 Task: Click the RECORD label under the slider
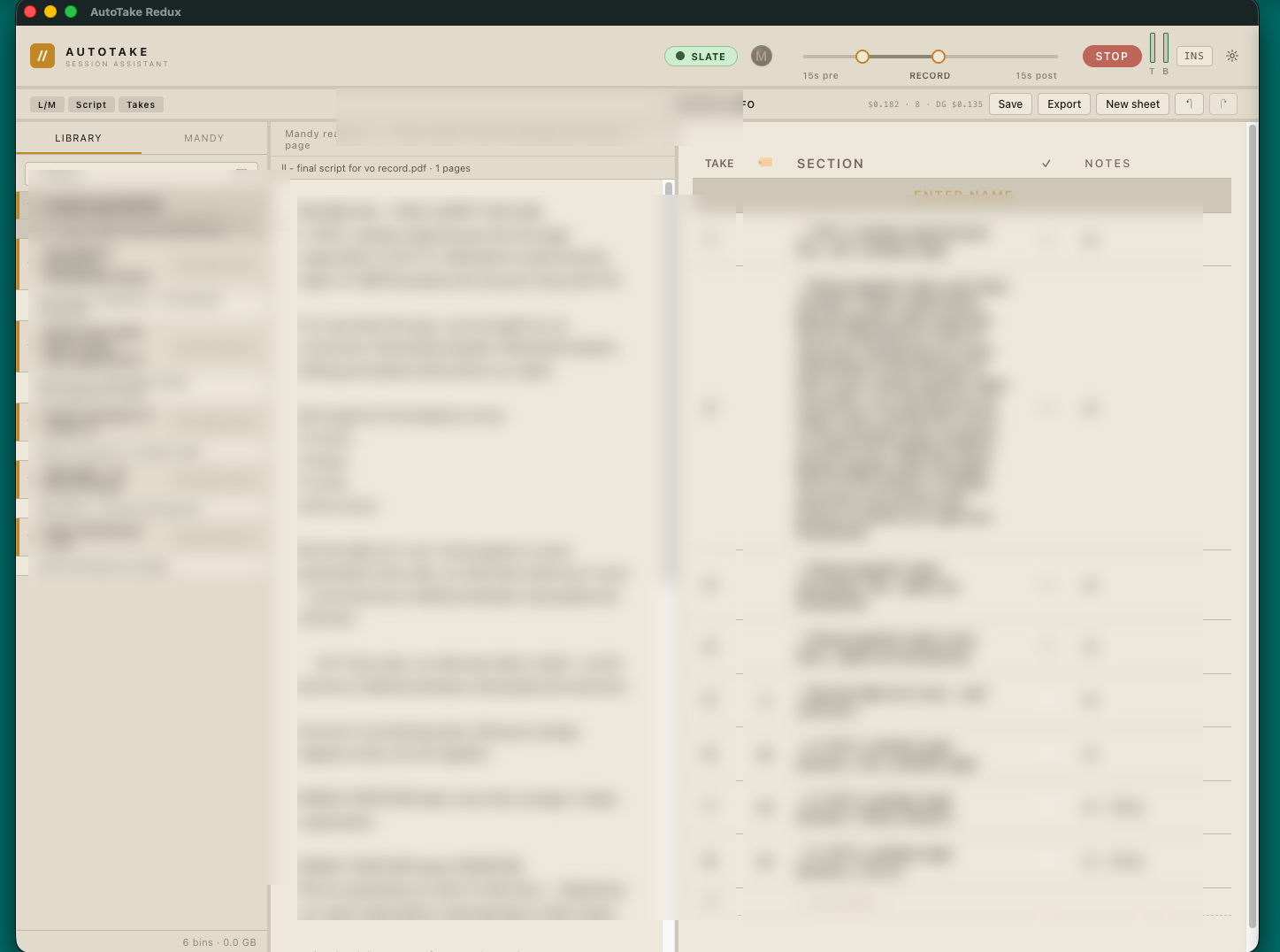point(930,76)
